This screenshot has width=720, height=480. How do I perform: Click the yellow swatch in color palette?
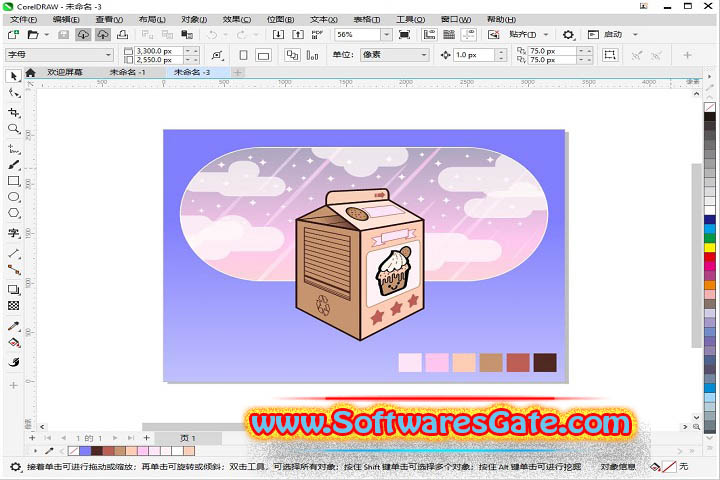(x=710, y=248)
